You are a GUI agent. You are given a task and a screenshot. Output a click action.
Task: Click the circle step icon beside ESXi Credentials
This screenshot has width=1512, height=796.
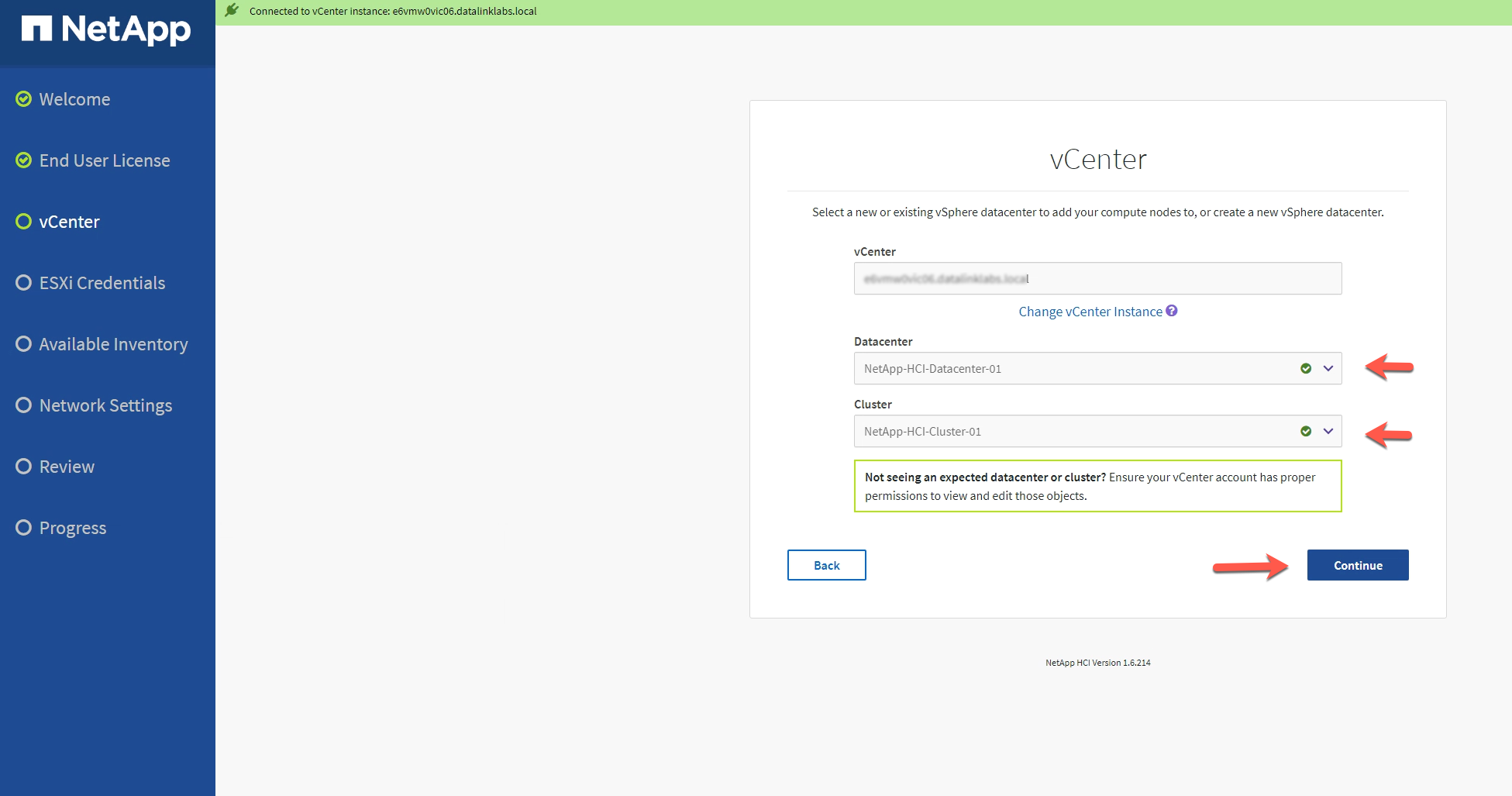click(24, 283)
